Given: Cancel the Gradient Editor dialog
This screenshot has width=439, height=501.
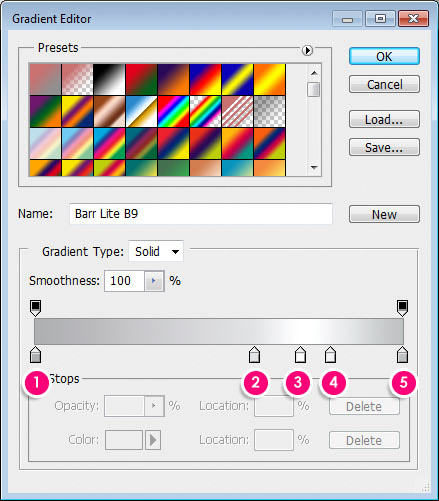Looking at the screenshot, I should 384,84.
